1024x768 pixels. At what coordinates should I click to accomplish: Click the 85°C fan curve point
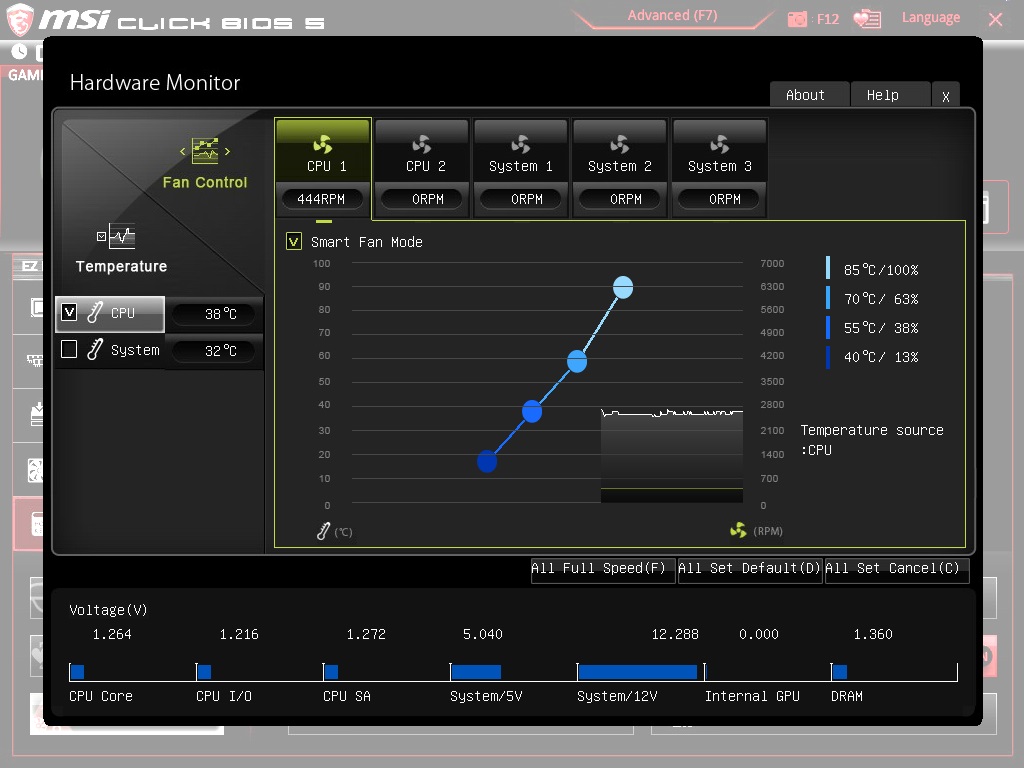pyautogui.click(x=623, y=287)
